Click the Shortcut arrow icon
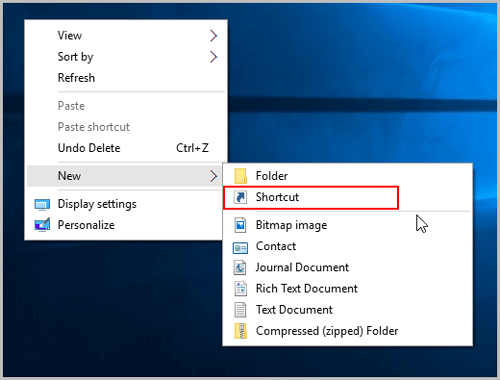This screenshot has width=500, height=380. coord(240,197)
